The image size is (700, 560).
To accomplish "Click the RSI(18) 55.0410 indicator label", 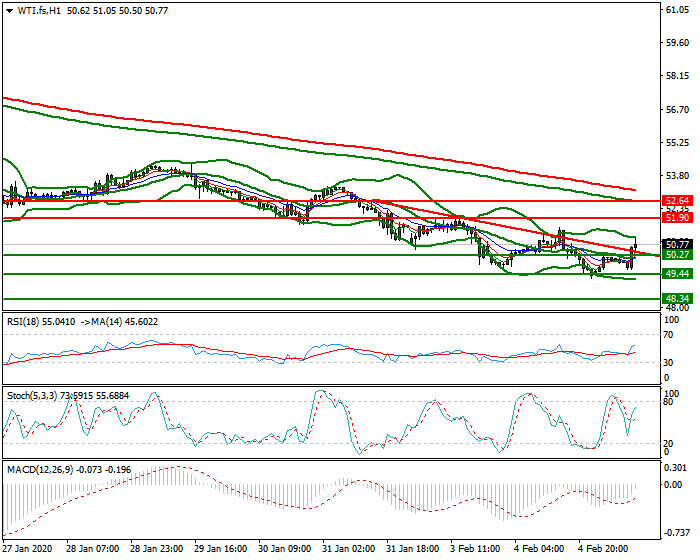I will point(41,322).
